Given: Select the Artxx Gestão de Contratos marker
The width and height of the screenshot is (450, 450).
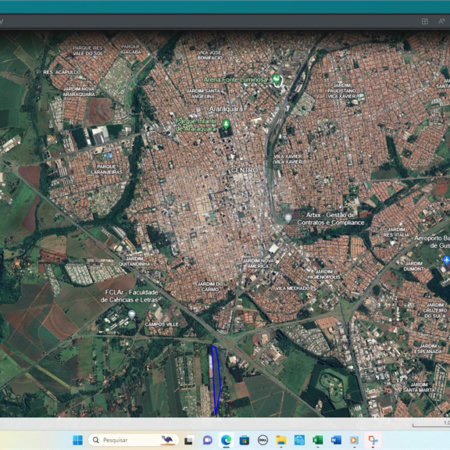Looking at the screenshot, I should [x=288, y=218].
